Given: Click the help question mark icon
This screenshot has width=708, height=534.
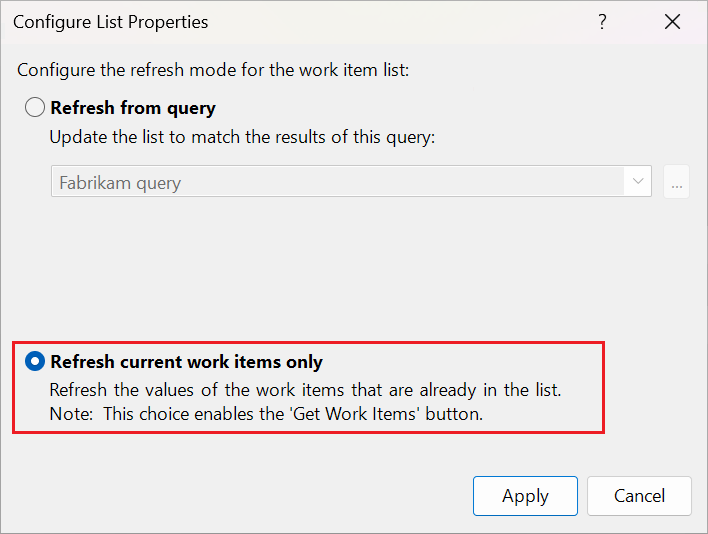Looking at the screenshot, I should (602, 21).
